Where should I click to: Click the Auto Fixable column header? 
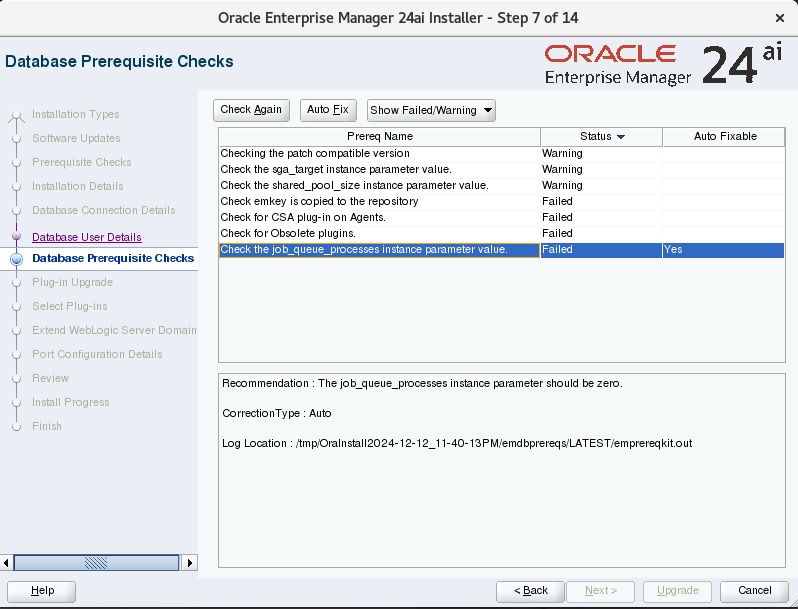pyautogui.click(x=724, y=136)
